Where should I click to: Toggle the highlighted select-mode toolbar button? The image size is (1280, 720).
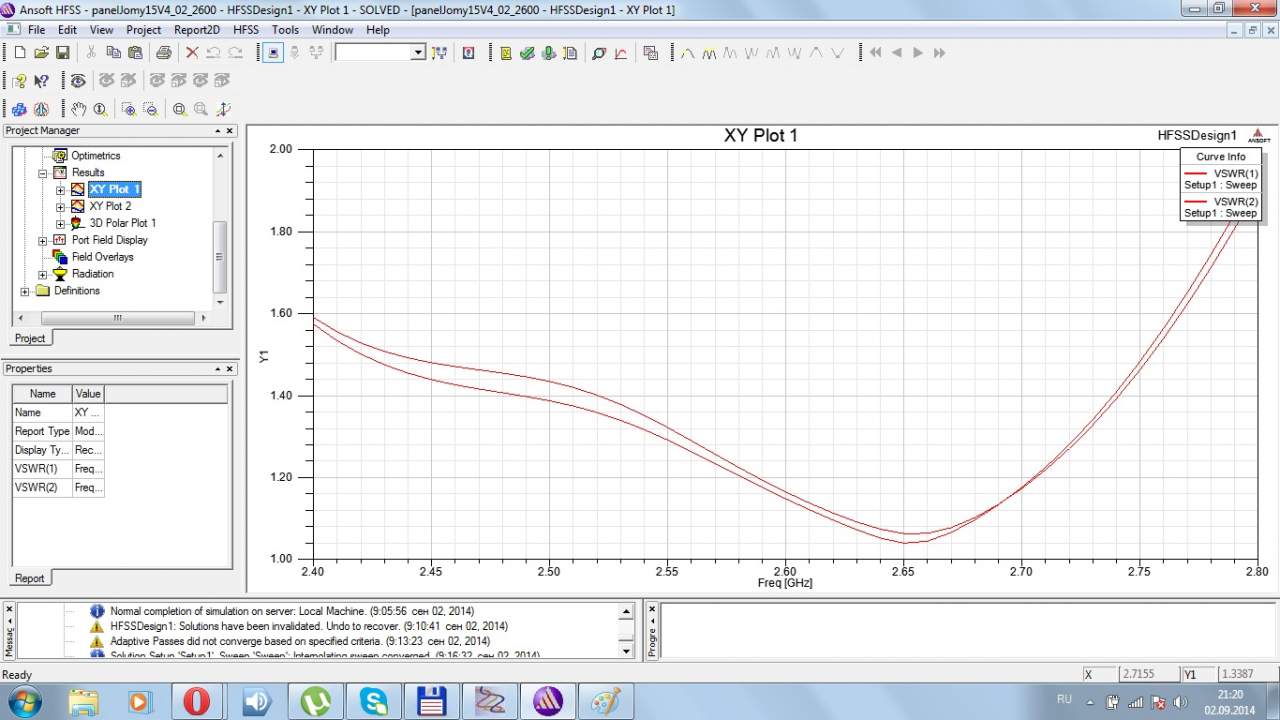[x=274, y=53]
